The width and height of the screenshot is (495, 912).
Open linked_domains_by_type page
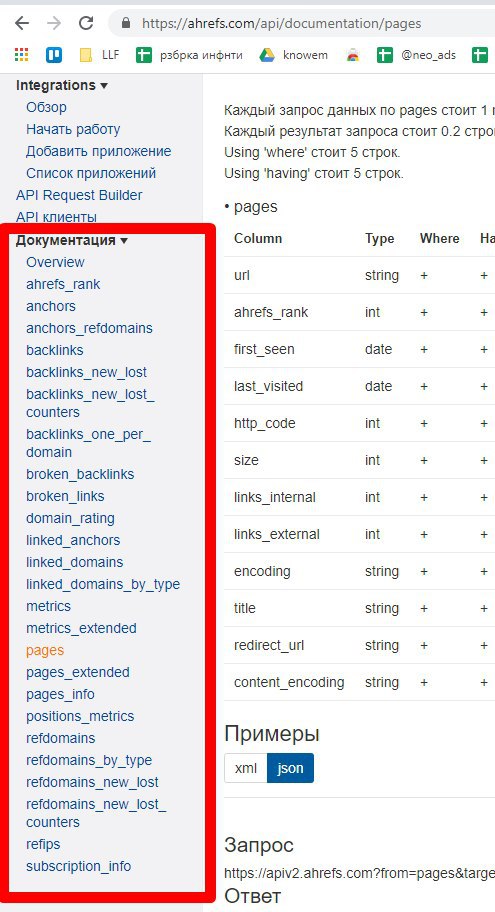pyautogui.click(x=103, y=585)
